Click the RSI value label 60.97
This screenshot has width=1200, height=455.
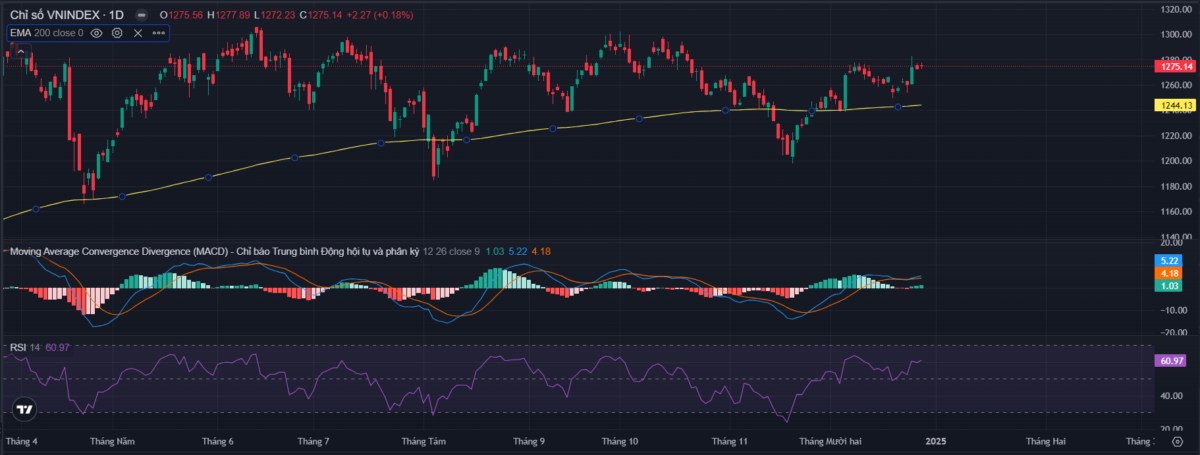pos(1170,361)
